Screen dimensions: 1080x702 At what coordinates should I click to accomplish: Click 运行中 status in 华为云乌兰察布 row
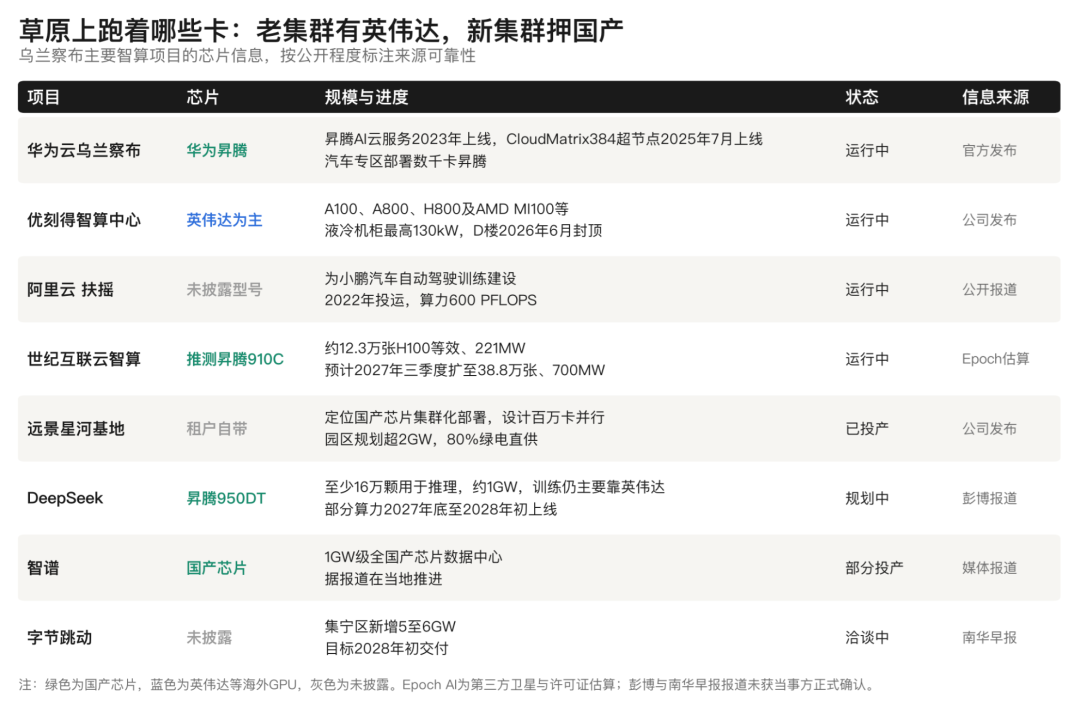[x=867, y=150]
